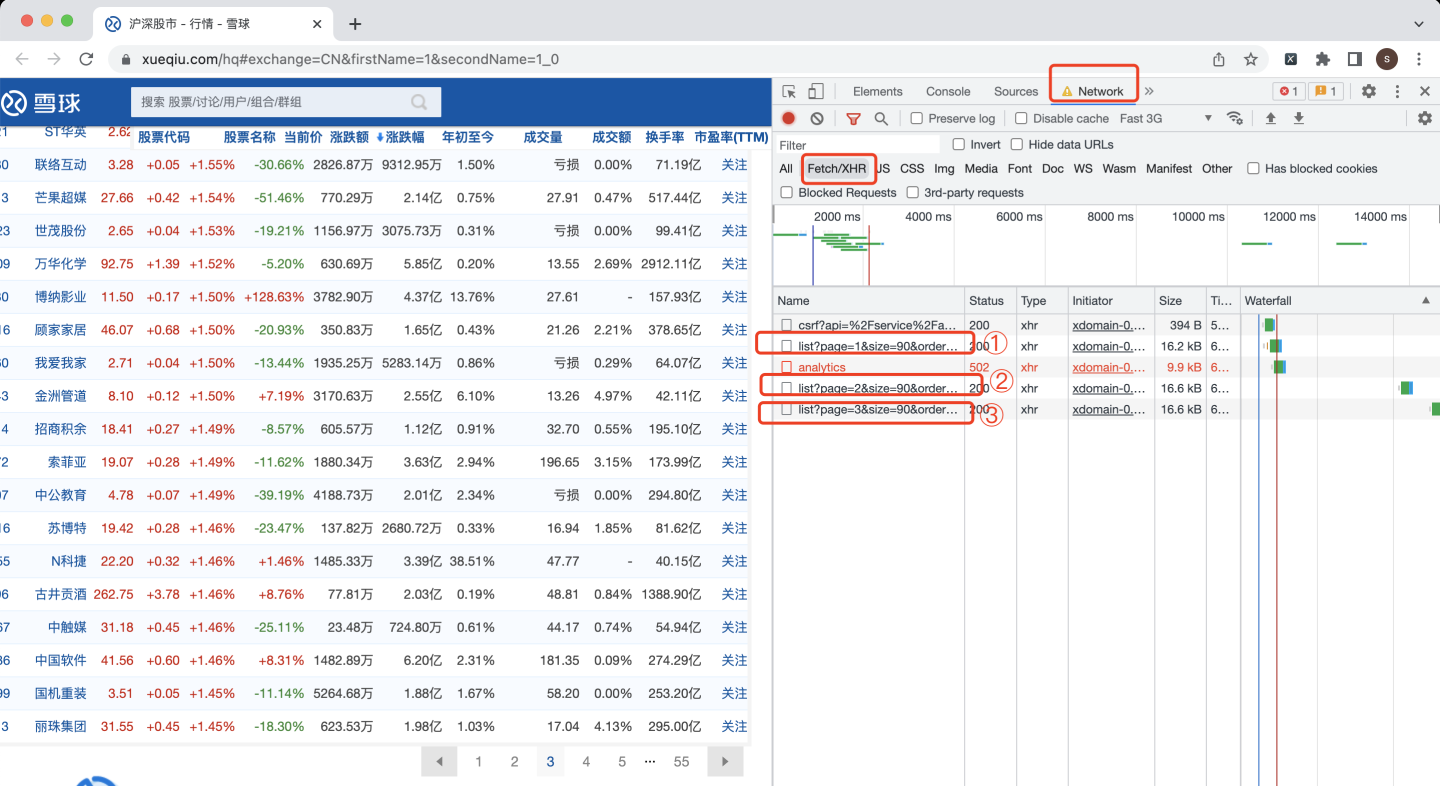The width and height of the screenshot is (1440, 786).
Task: Check the Invert filter checkbox
Action: coord(959,144)
